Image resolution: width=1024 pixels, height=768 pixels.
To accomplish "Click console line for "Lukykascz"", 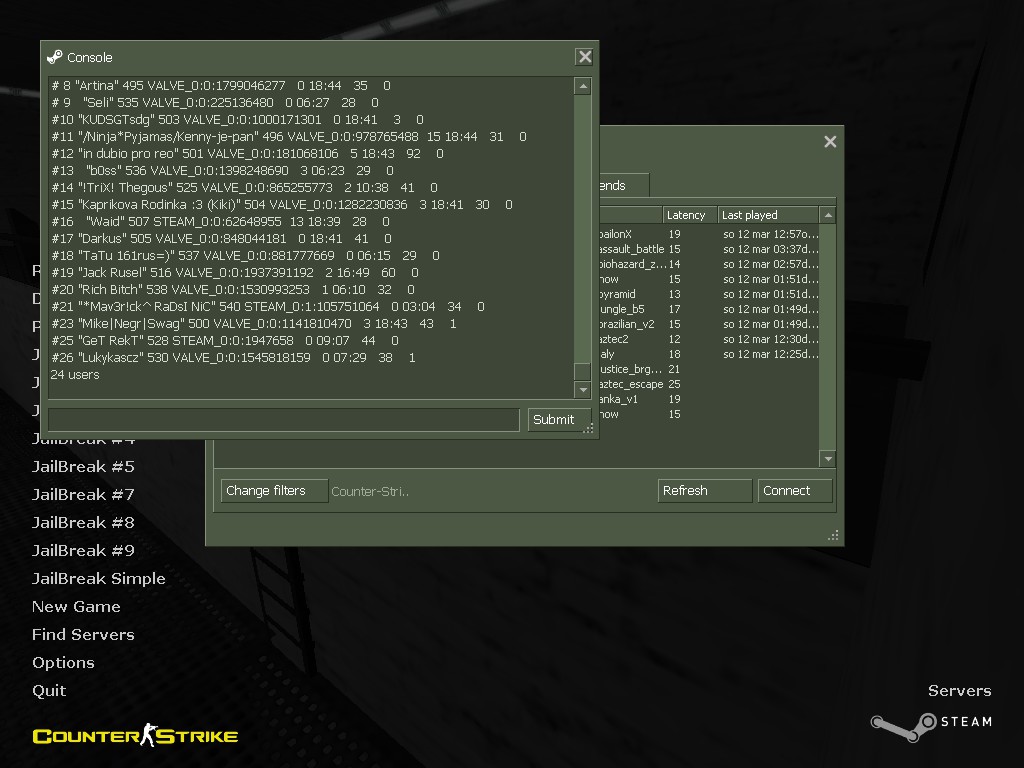I will pos(233,357).
